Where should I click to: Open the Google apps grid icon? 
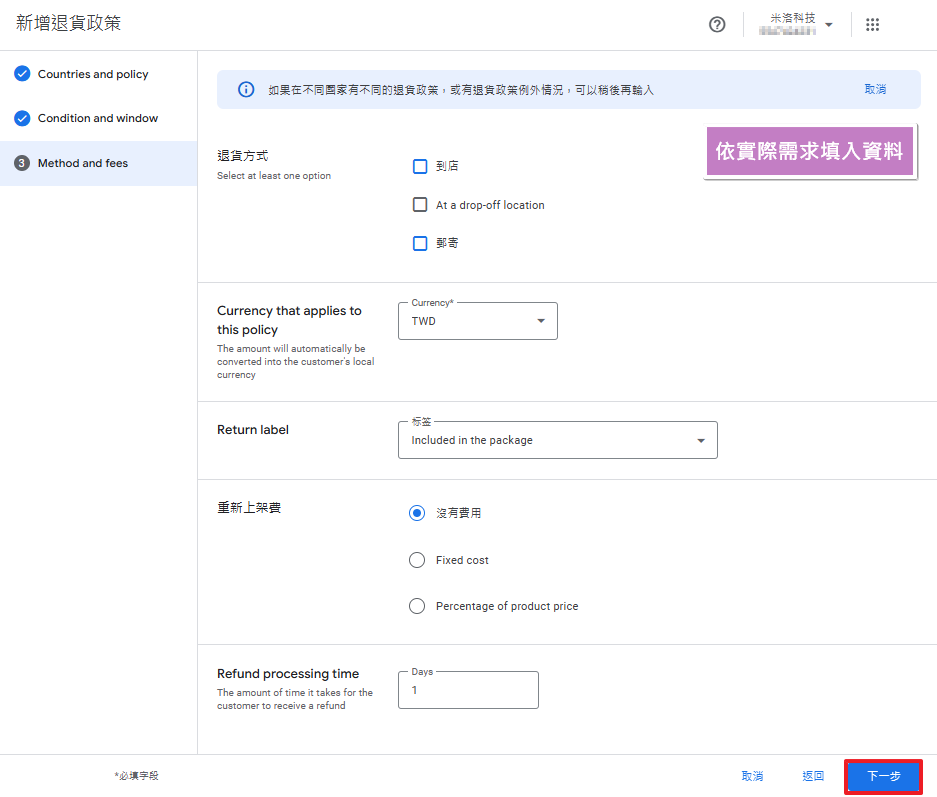click(872, 25)
